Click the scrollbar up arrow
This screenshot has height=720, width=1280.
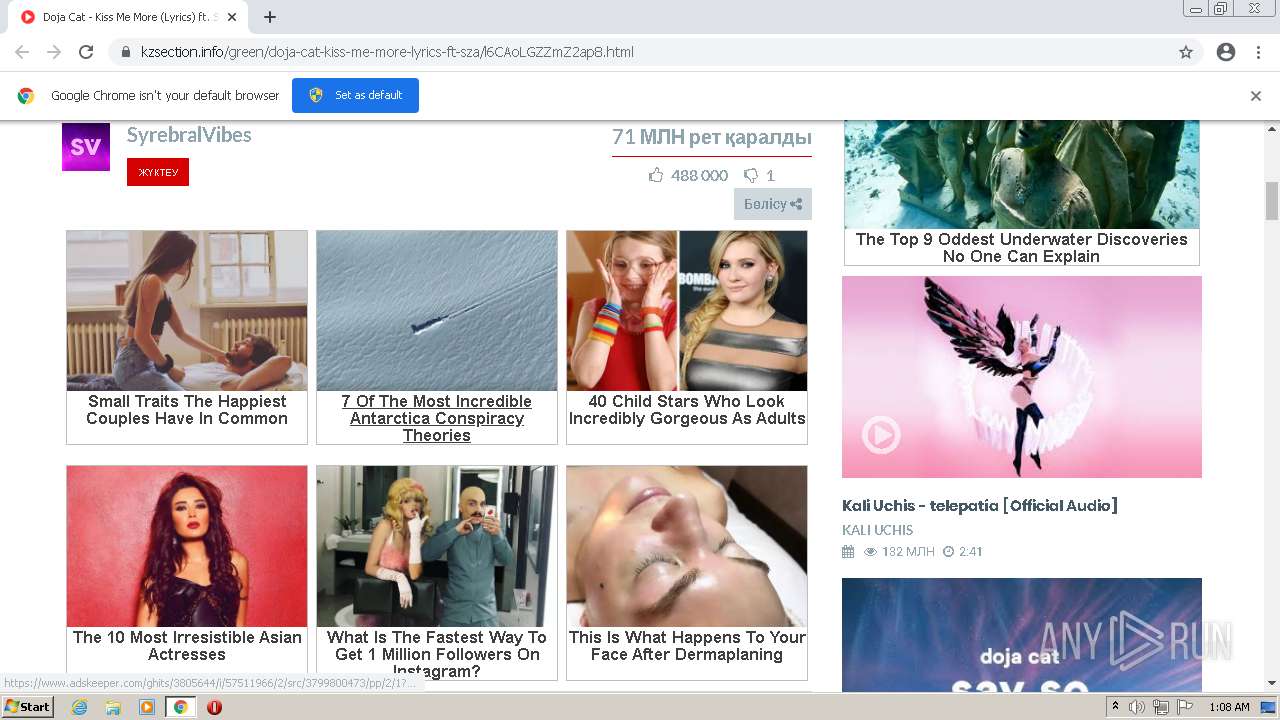point(1272,128)
